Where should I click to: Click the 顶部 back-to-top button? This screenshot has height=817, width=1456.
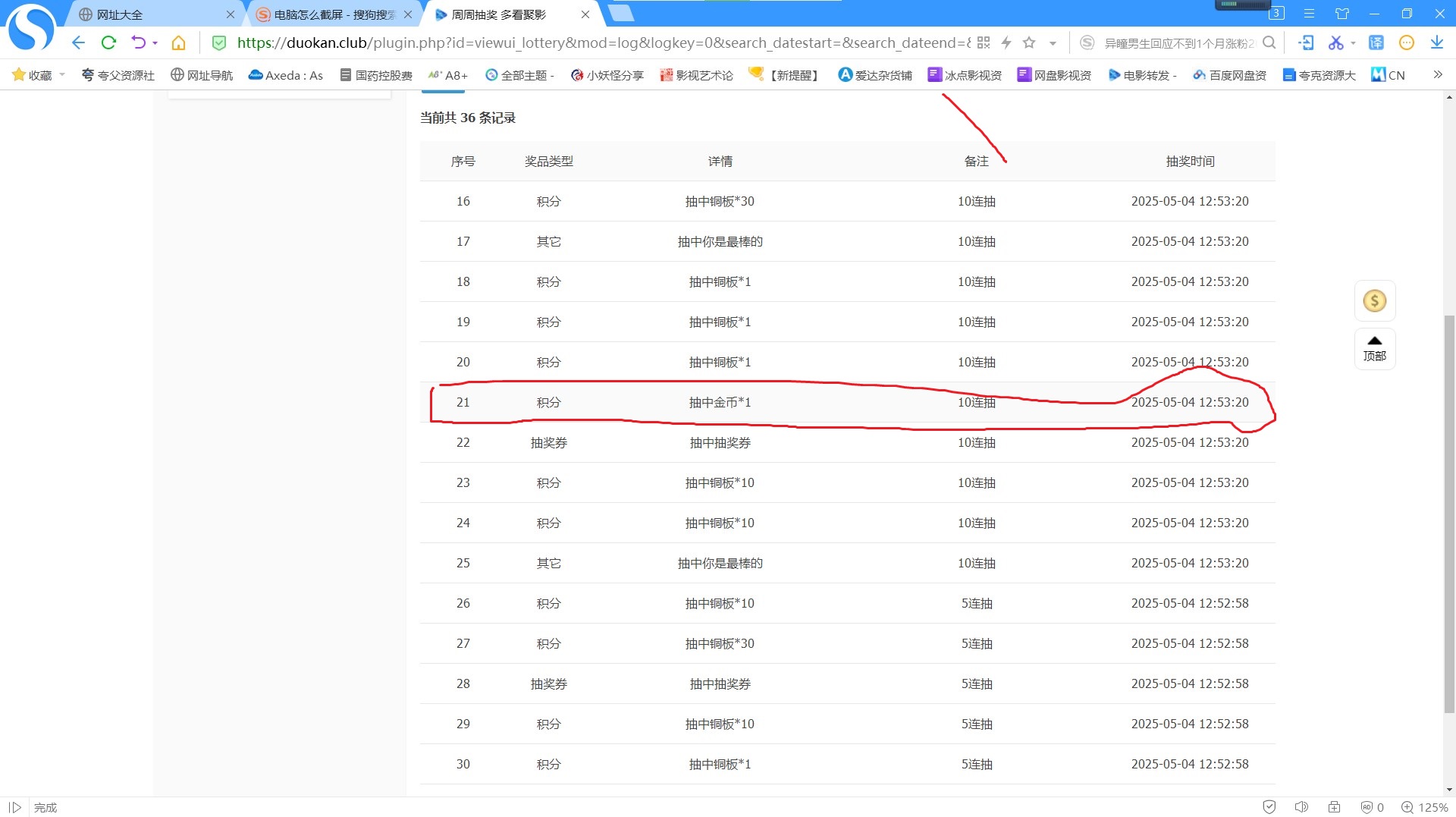click(1374, 349)
